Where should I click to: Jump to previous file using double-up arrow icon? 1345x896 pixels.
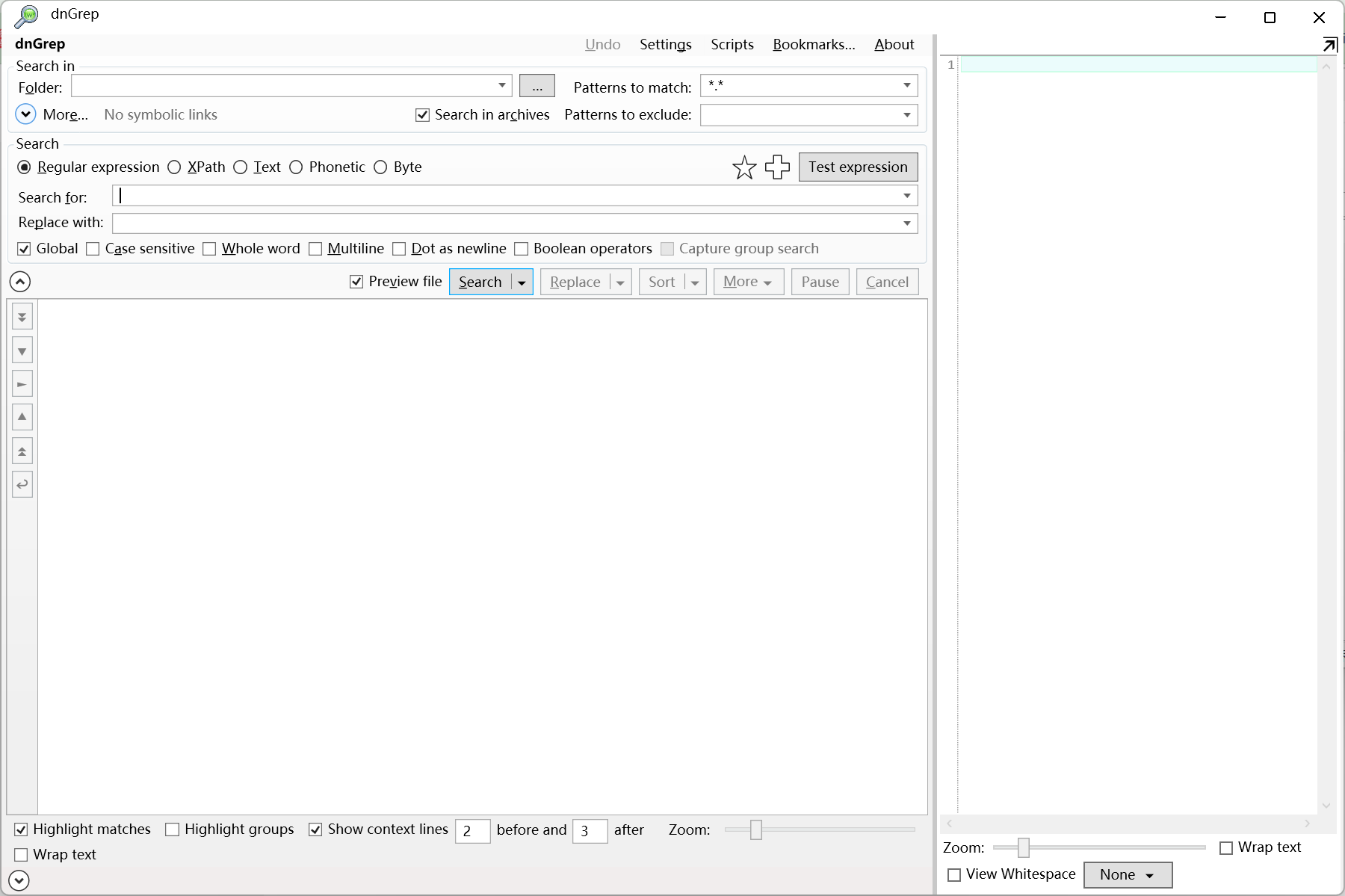click(22, 451)
